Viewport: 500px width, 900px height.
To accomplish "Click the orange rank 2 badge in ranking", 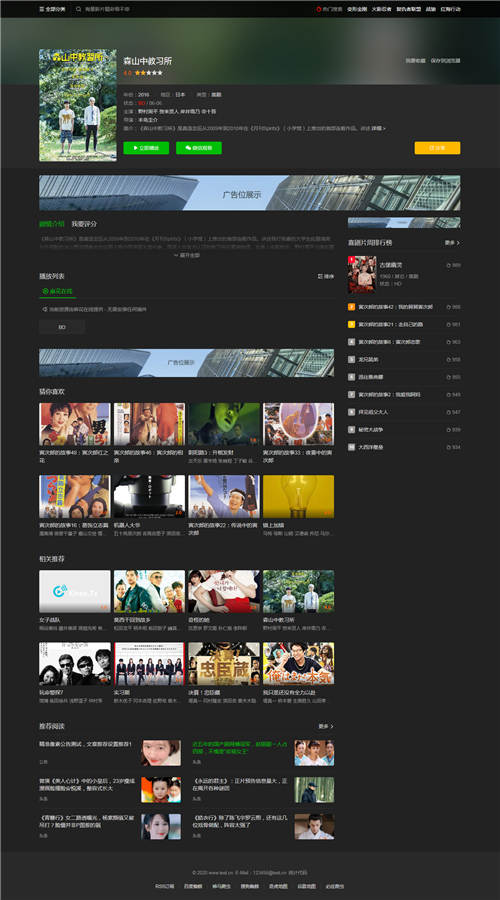I will pyautogui.click(x=352, y=307).
